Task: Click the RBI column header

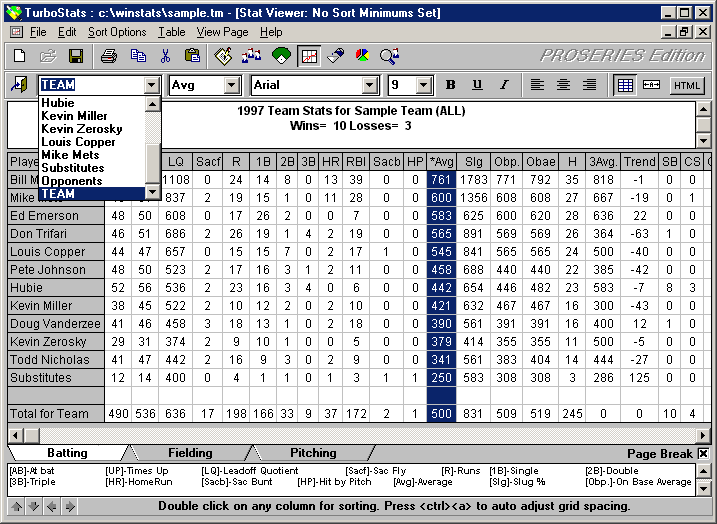Action: [x=356, y=162]
